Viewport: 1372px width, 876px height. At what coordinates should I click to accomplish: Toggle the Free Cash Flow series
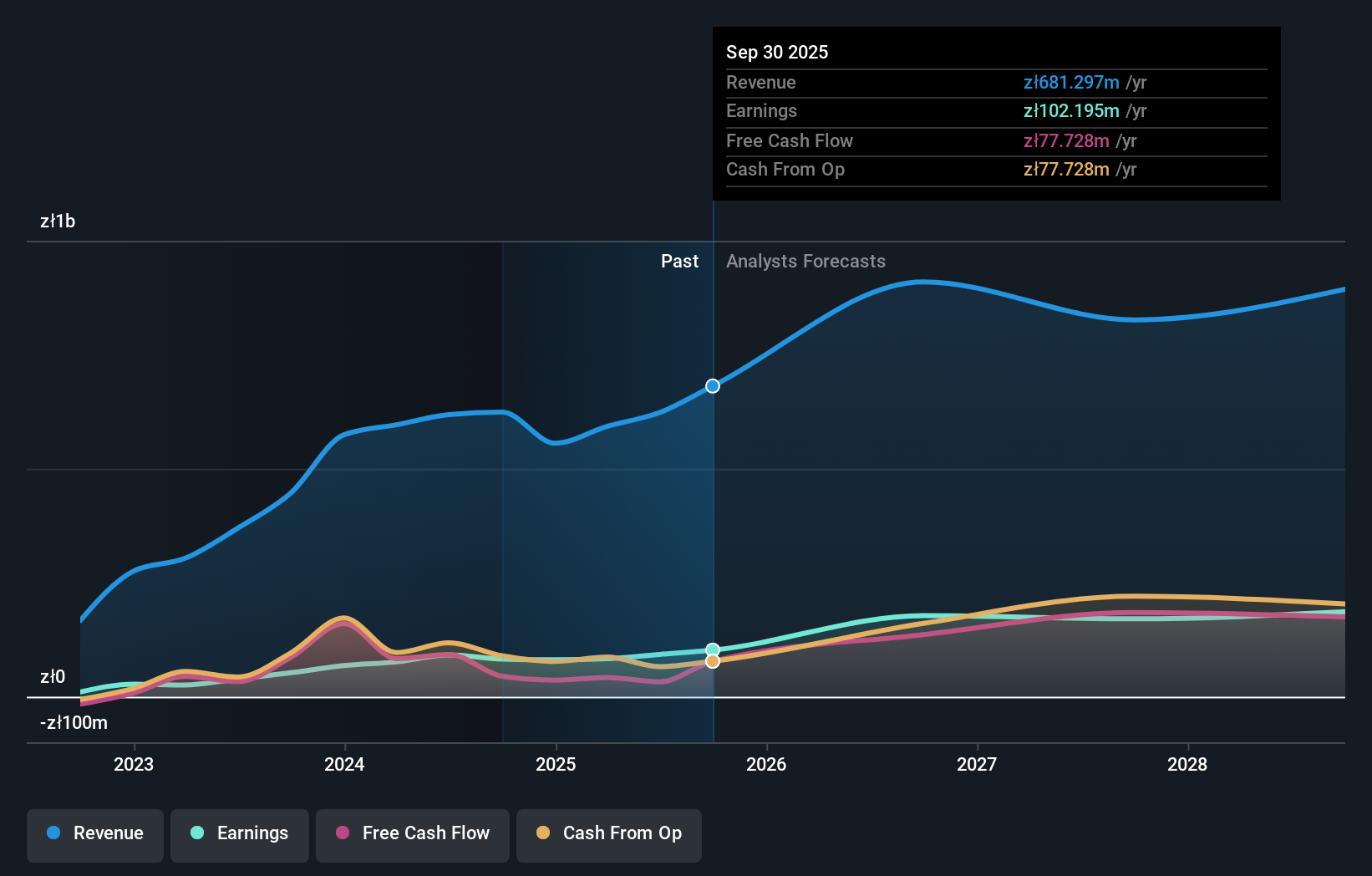pyautogui.click(x=412, y=835)
